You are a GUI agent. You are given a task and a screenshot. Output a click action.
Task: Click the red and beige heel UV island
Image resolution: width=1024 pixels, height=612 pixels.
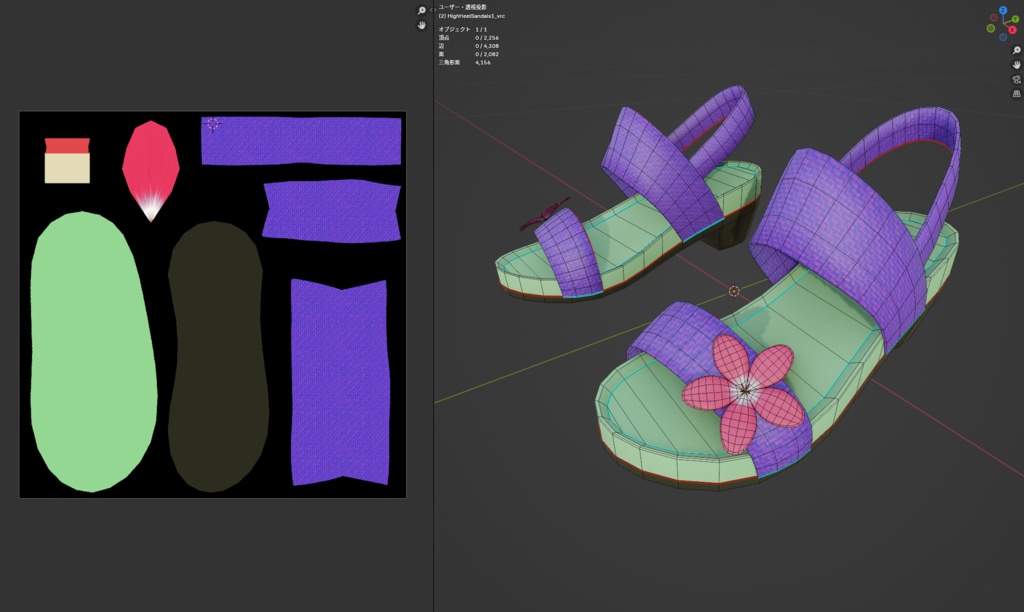(67, 161)
